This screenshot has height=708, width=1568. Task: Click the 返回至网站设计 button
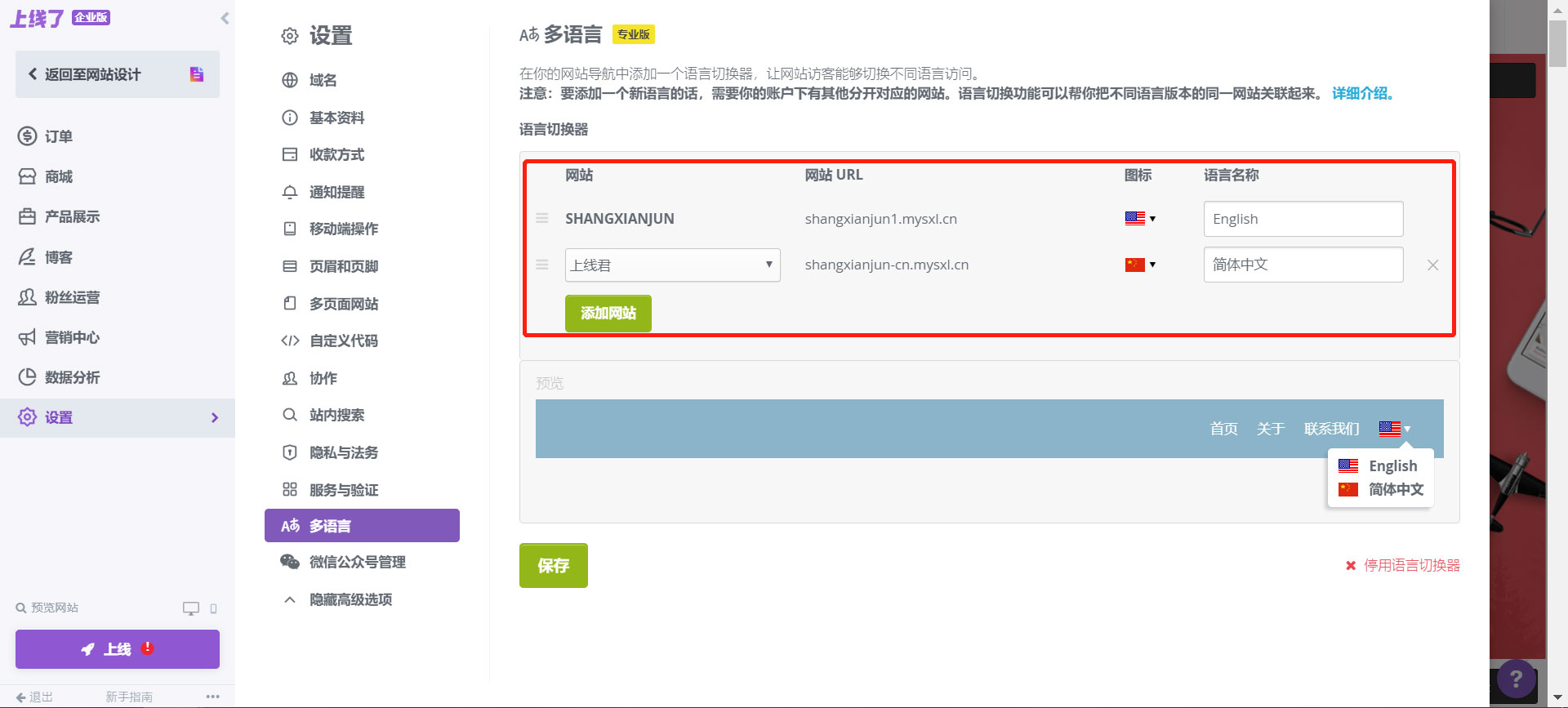[x=117, y=74]
